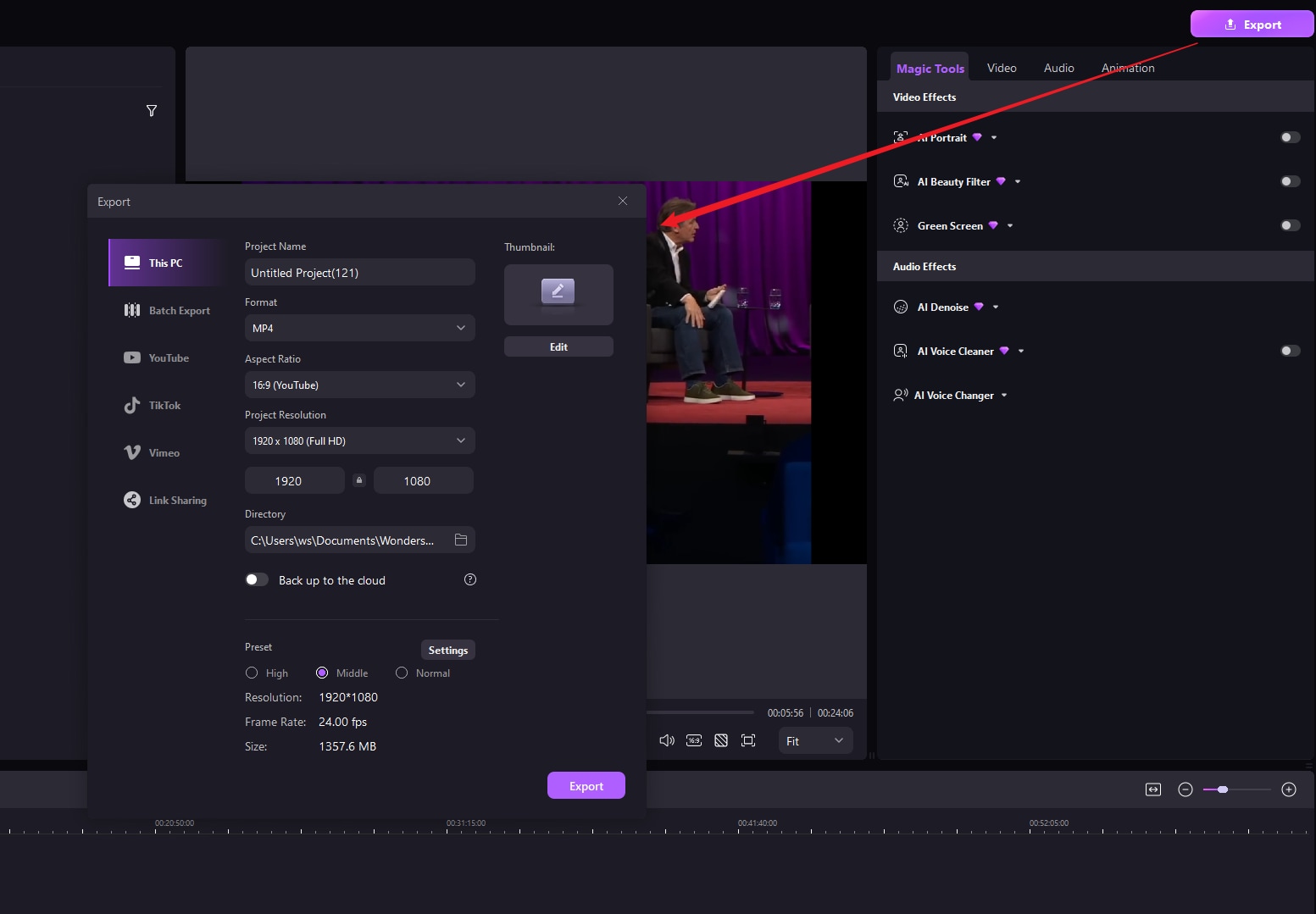Select Vimeo export destination
The image size is (1316, 914).
click(168, 452)
